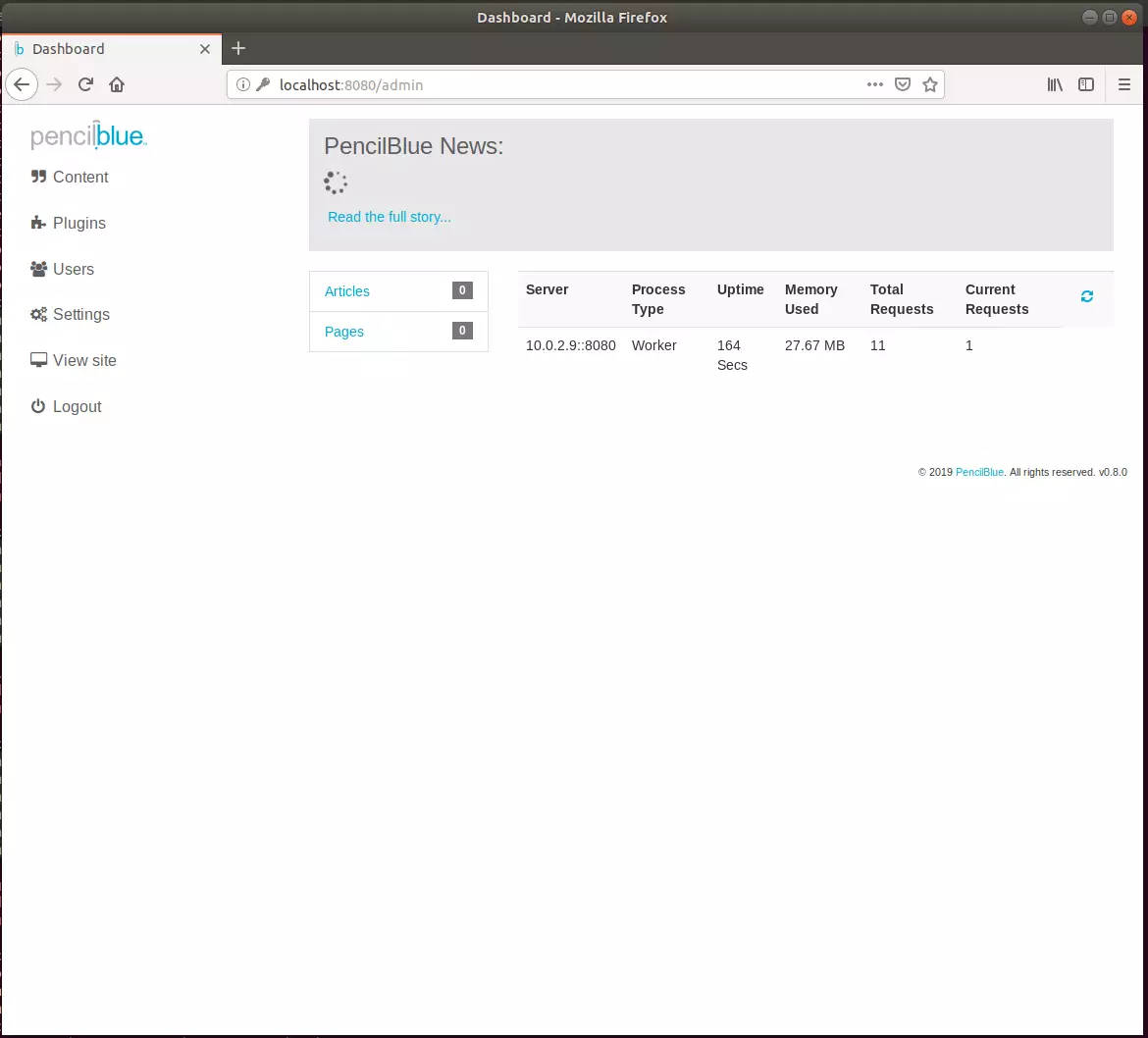Click the Settings gears icon
Screen dimensions: 1148x1038
pyautogui.click(x=39, y=314)
